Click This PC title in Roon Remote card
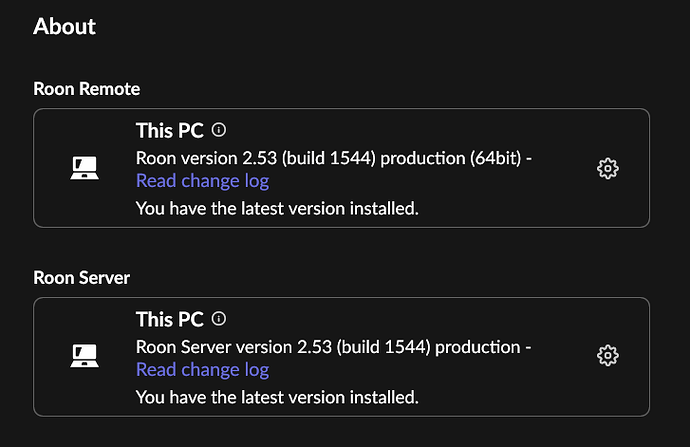This screenshot has width=690, height=447. point(170,131)
